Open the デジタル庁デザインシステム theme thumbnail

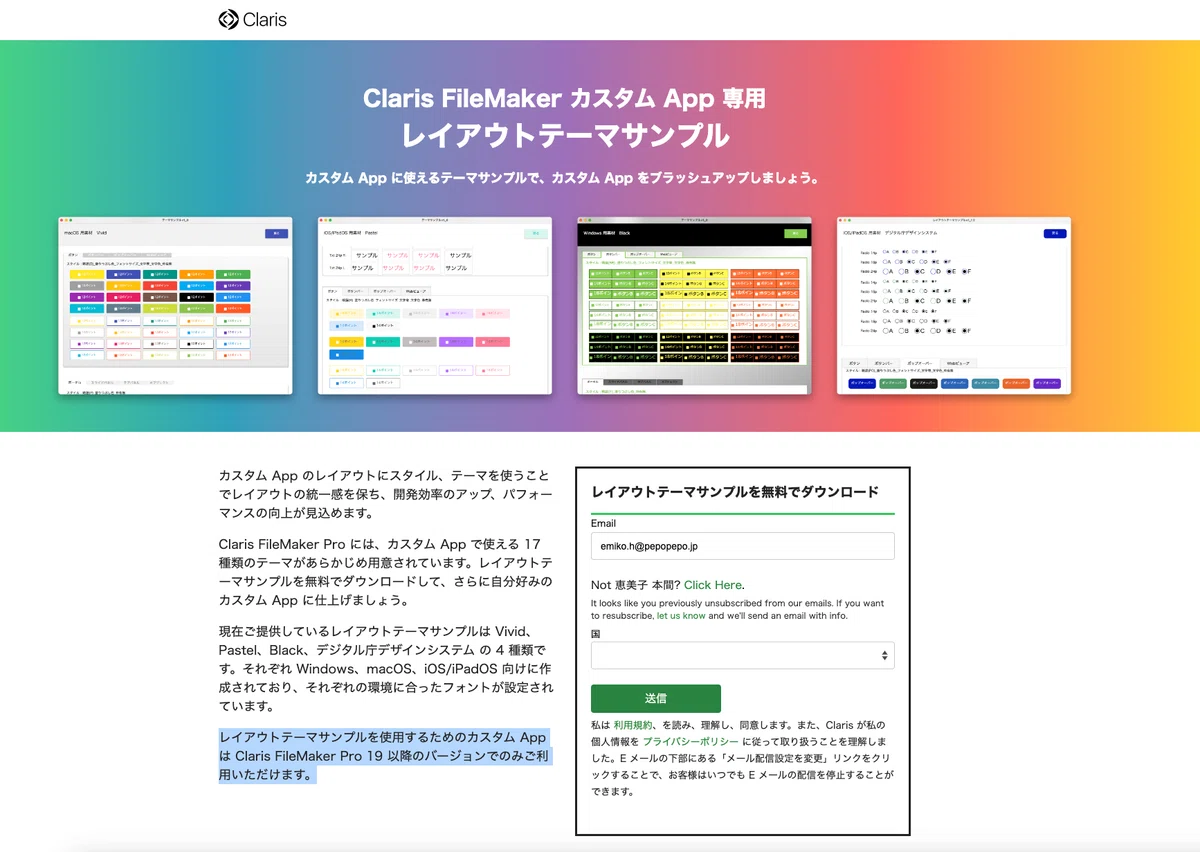pos(954,305)
